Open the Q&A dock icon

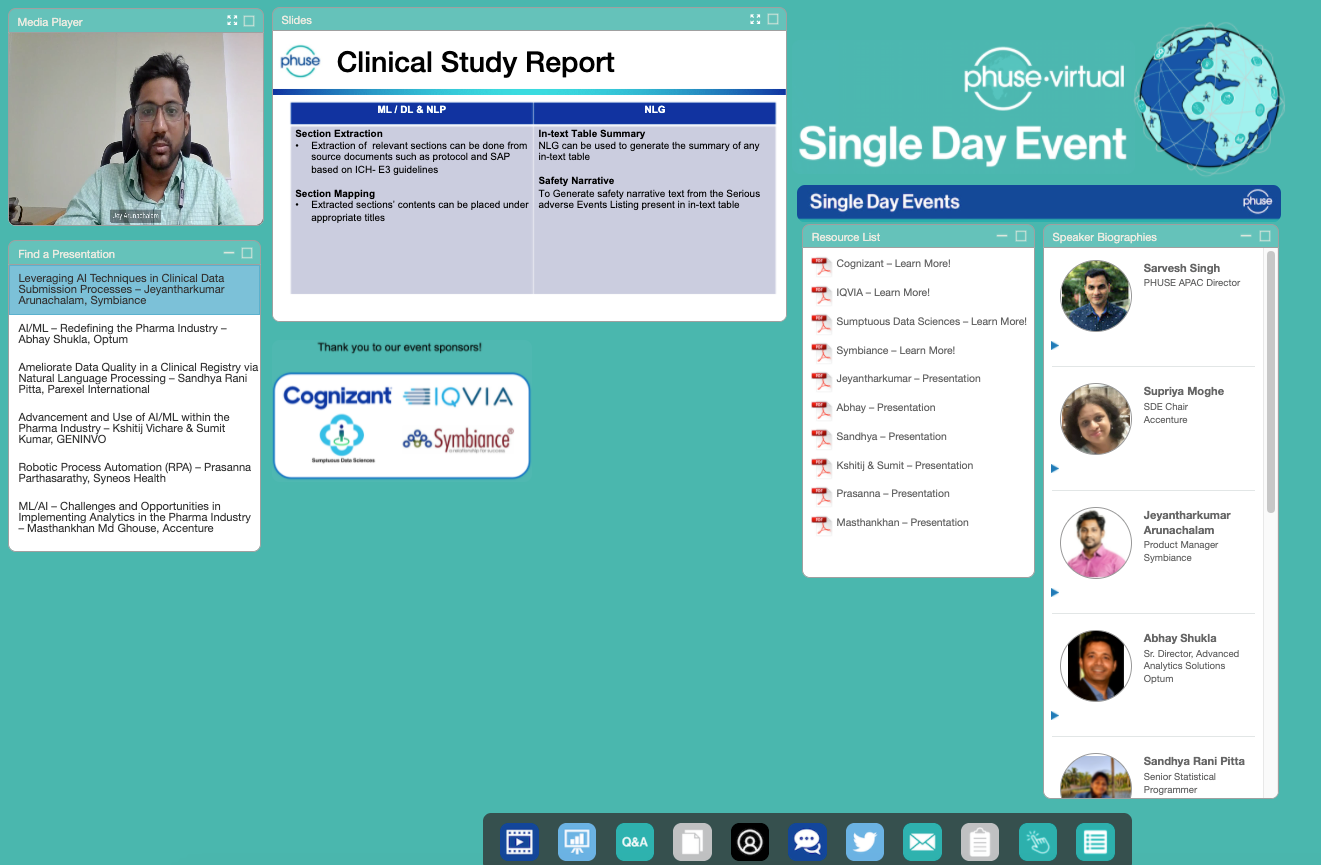[635, 841]
